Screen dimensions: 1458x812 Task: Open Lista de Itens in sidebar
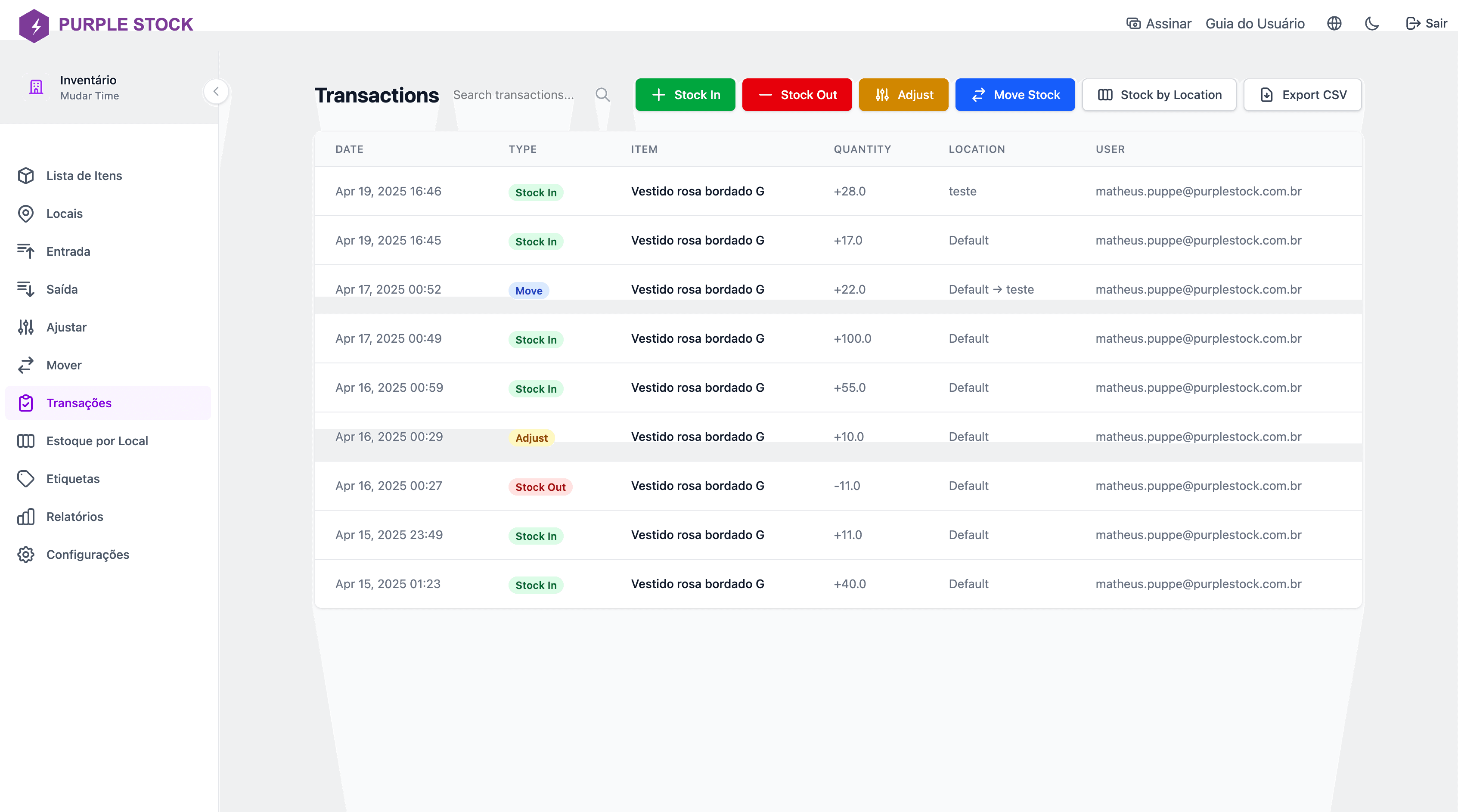[84, 176]
